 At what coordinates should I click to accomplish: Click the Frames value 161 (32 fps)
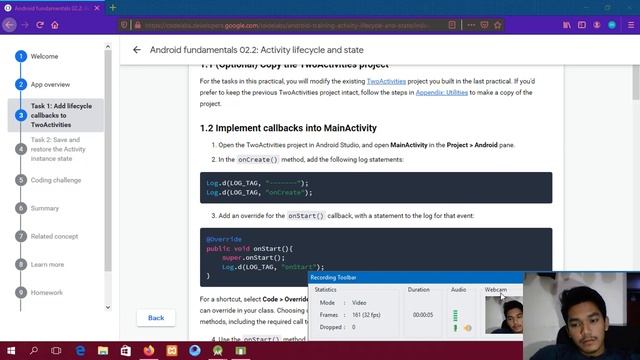366,315
